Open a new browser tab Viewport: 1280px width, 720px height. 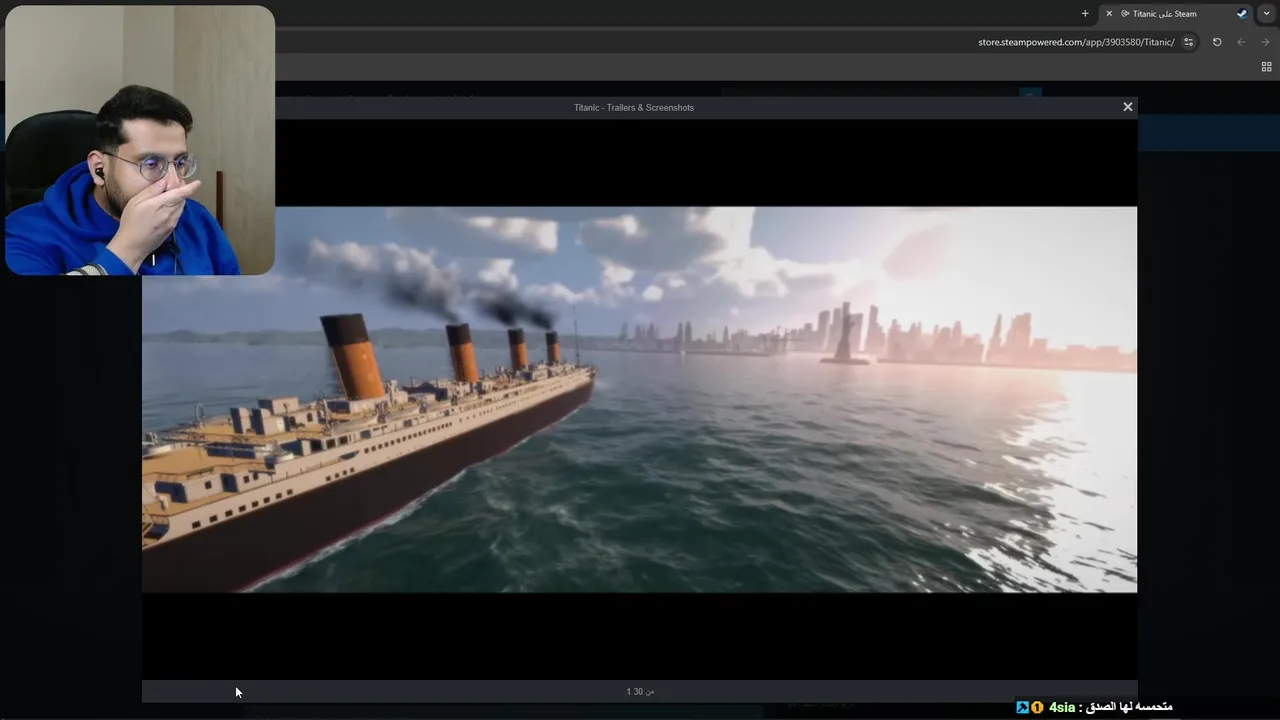click(1085, 14)
